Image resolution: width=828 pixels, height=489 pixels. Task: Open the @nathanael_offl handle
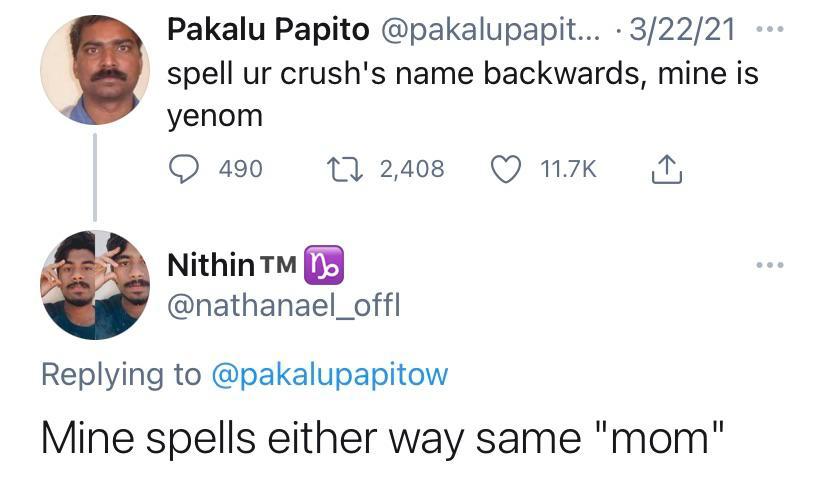point(283,304)
